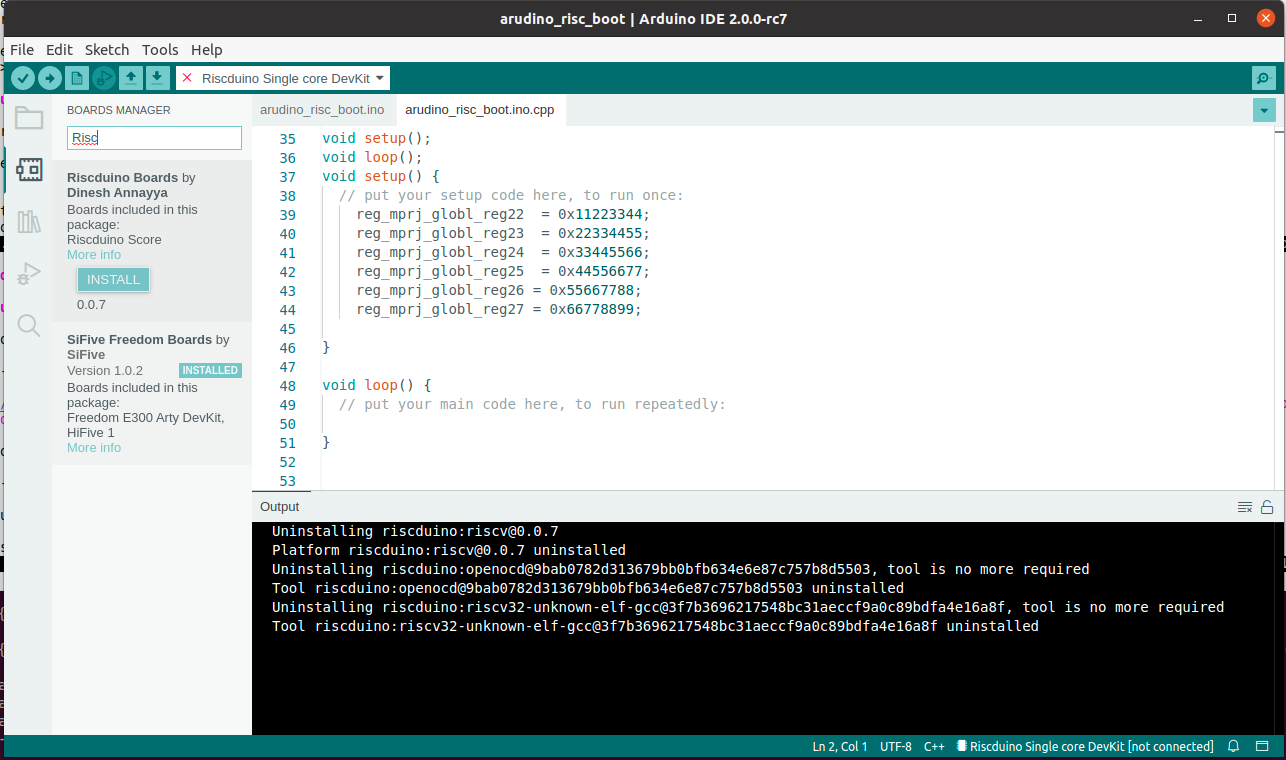
Task: Open the Help menu
Action: (x=207, y=49)
